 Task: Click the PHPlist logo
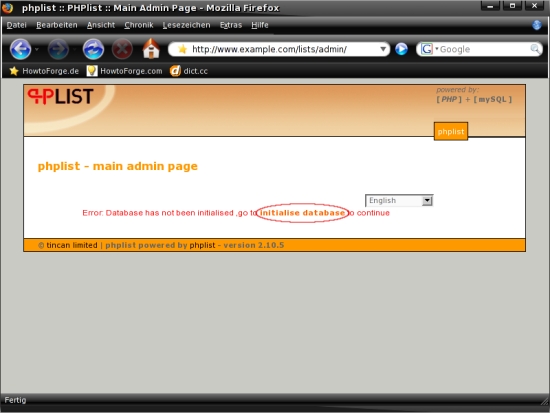(x=61, y=96)
